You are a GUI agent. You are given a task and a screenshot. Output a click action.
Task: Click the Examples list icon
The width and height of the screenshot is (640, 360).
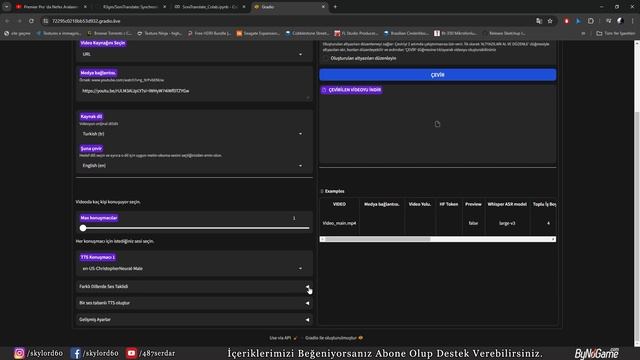[x=322, y=191]
